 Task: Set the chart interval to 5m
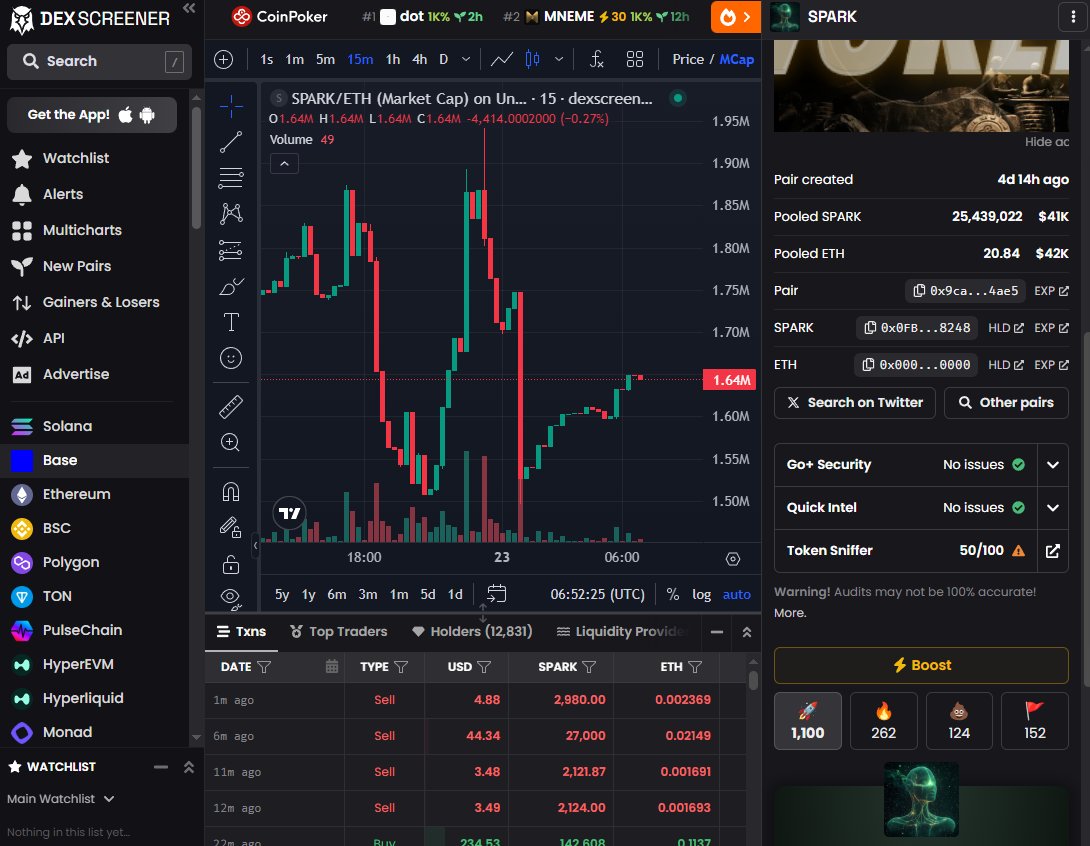[x=325, y=60]
